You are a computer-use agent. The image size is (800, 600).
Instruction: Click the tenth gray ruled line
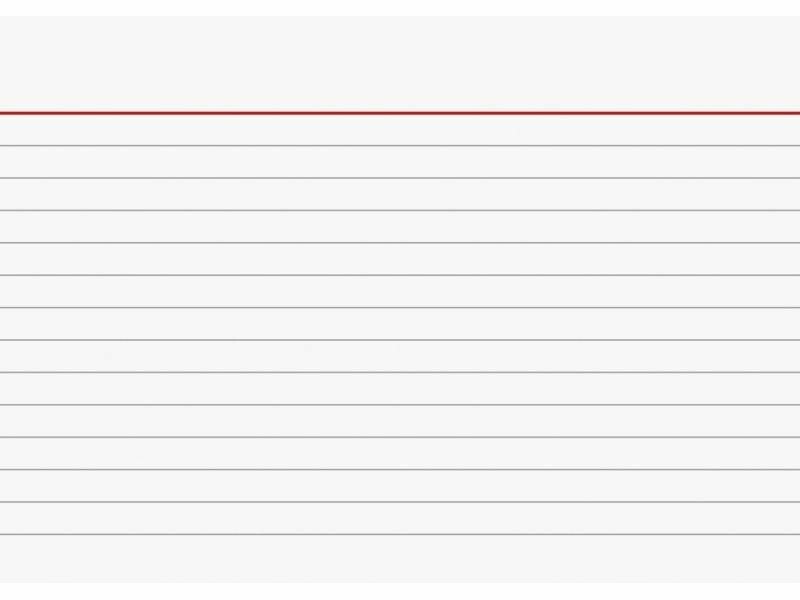click(400, 437)
